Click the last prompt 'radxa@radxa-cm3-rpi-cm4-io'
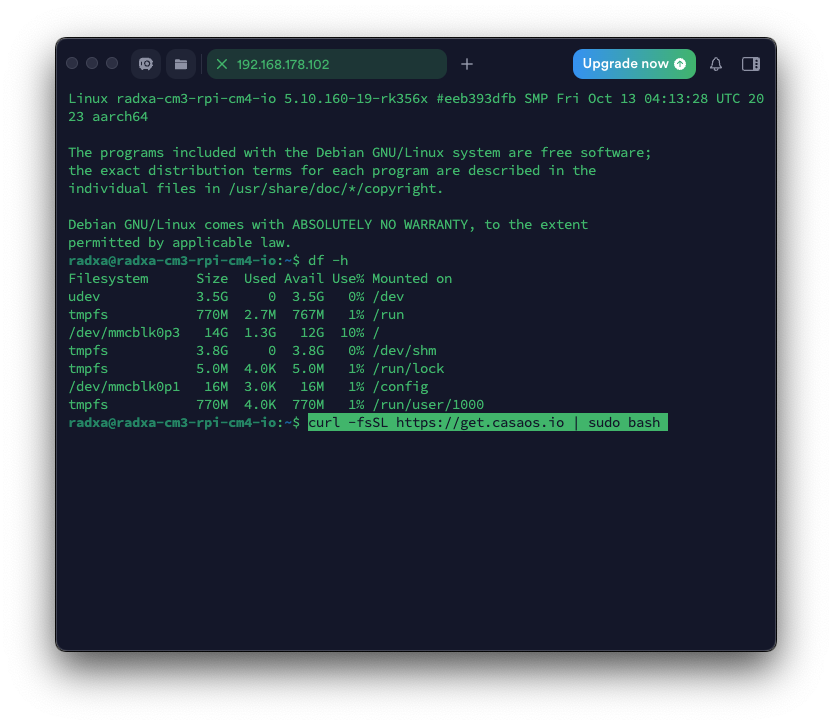 pos(172,422)
